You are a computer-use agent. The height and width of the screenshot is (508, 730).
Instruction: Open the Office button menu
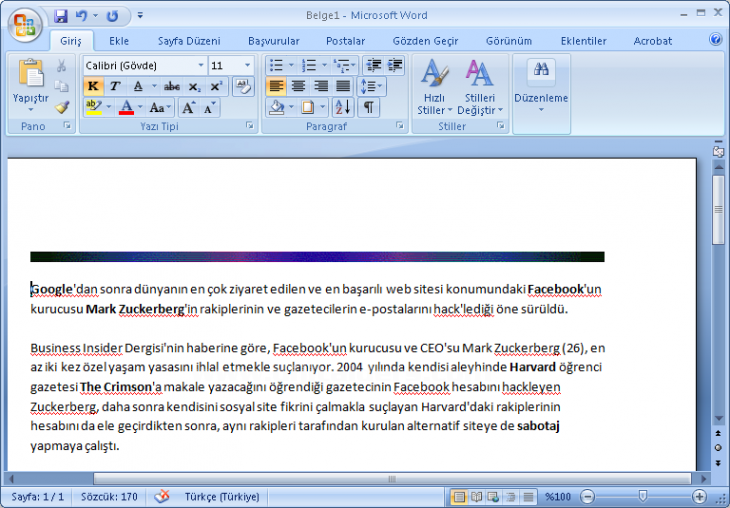click(x=25, y=24)
